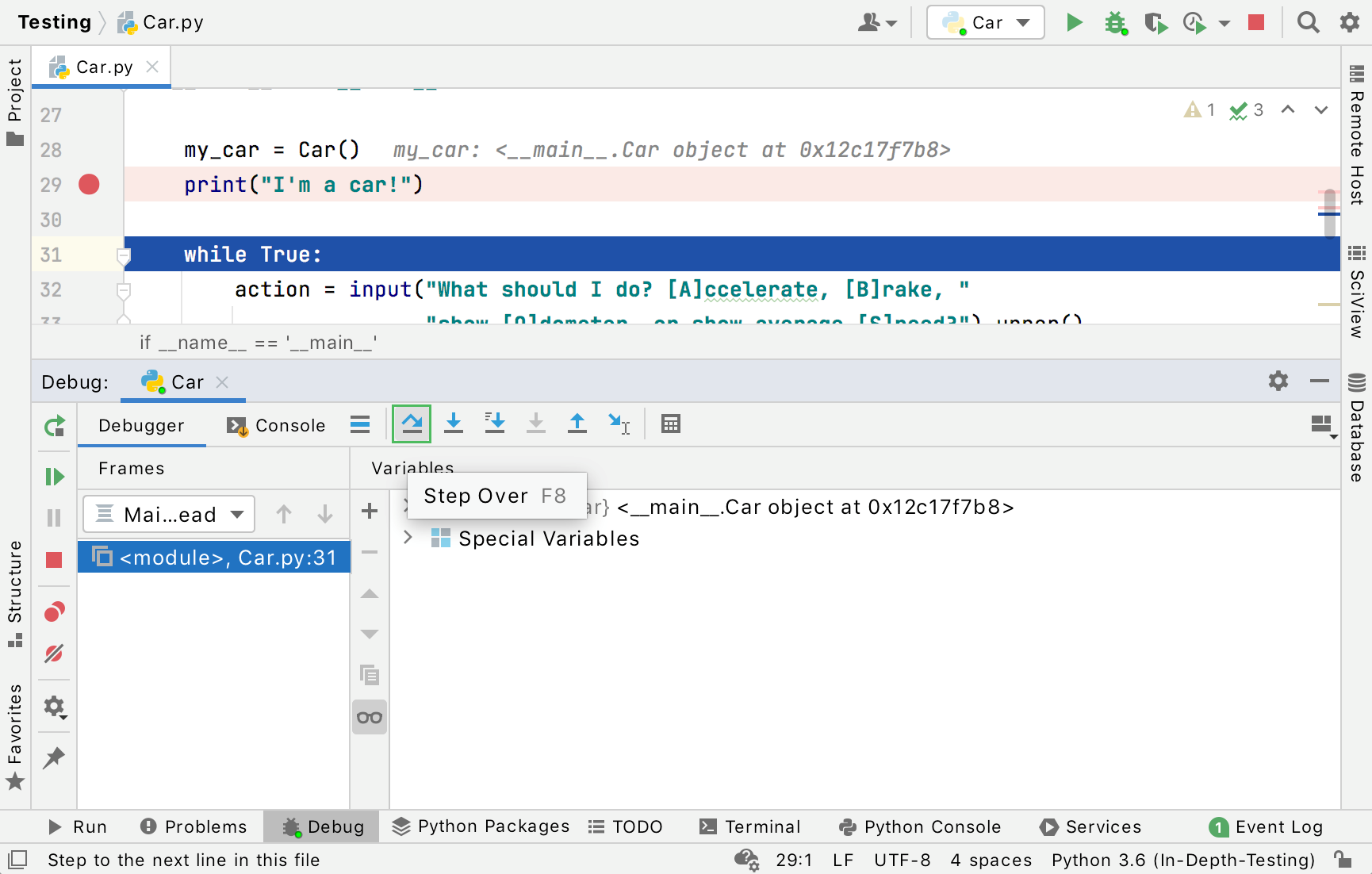Rerun the Car debug session
Image resolution: width=1372 pixels, height=874 pixels.
(x=54, y=427)
